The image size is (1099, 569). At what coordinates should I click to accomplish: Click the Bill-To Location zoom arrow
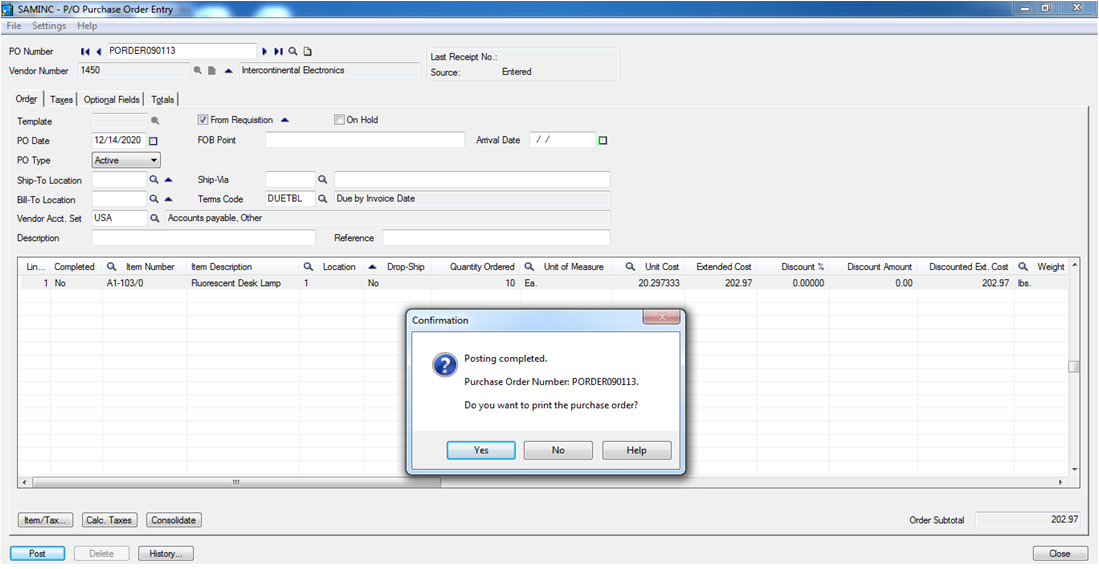click(168, 199)
